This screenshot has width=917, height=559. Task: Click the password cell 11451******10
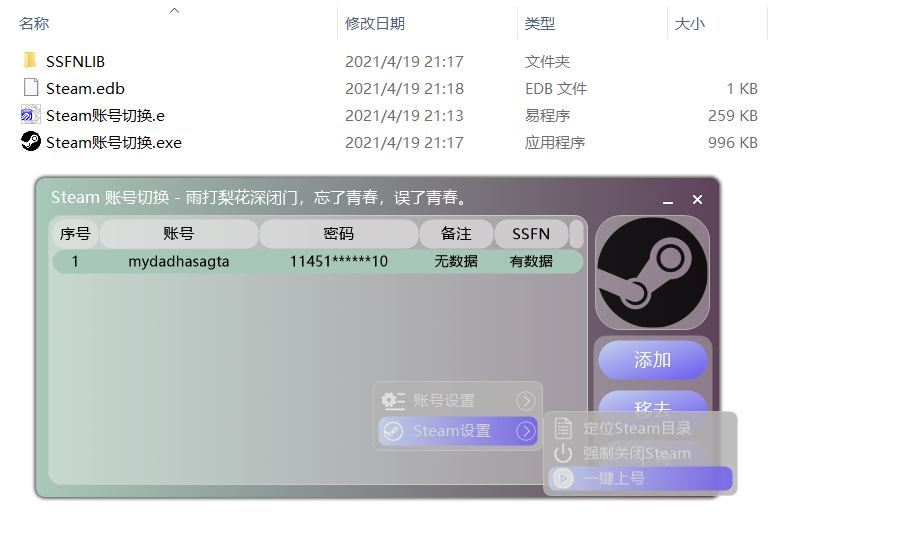tap(339, 261)
